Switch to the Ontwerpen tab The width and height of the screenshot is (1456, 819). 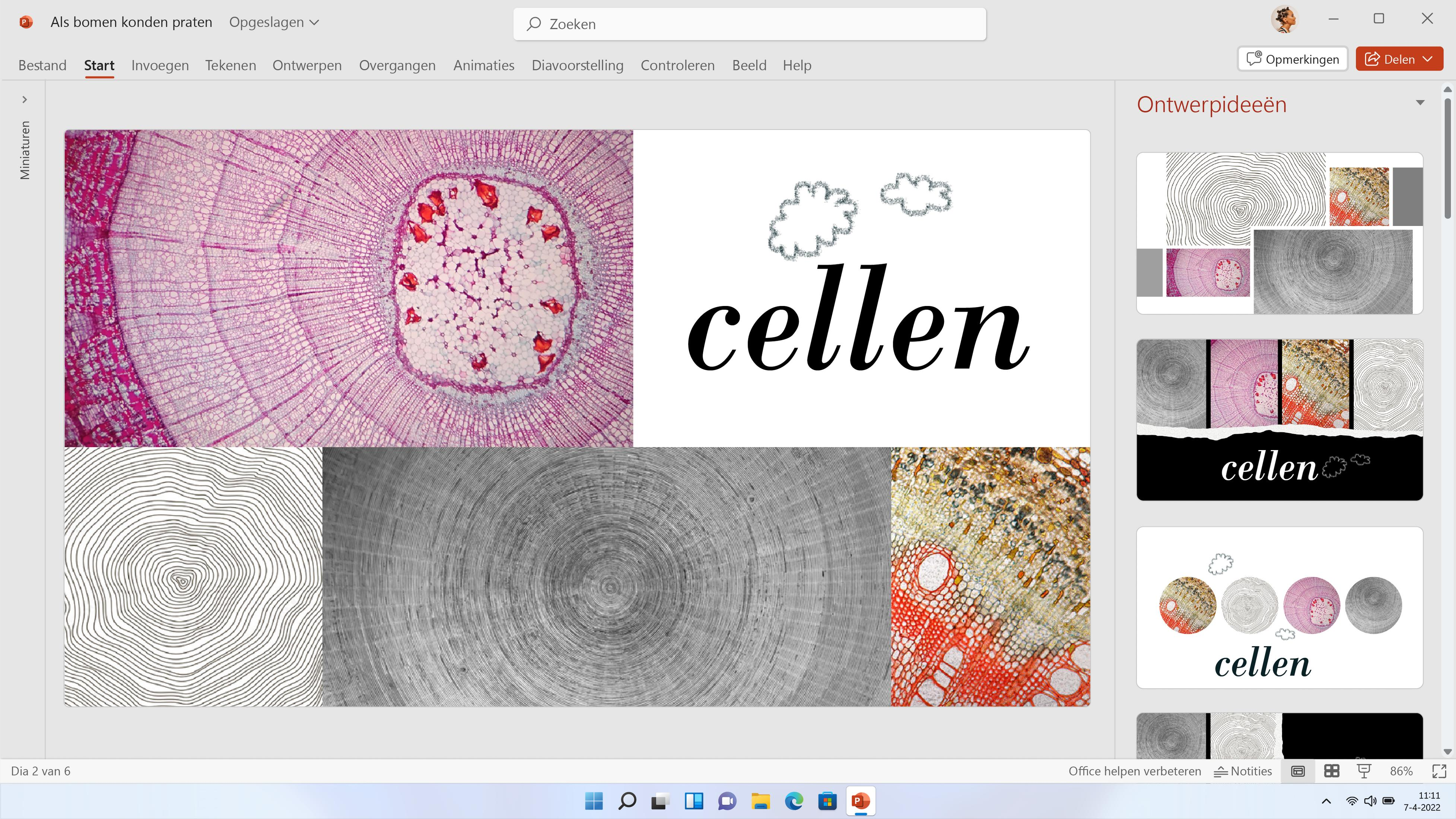point(307,65)
